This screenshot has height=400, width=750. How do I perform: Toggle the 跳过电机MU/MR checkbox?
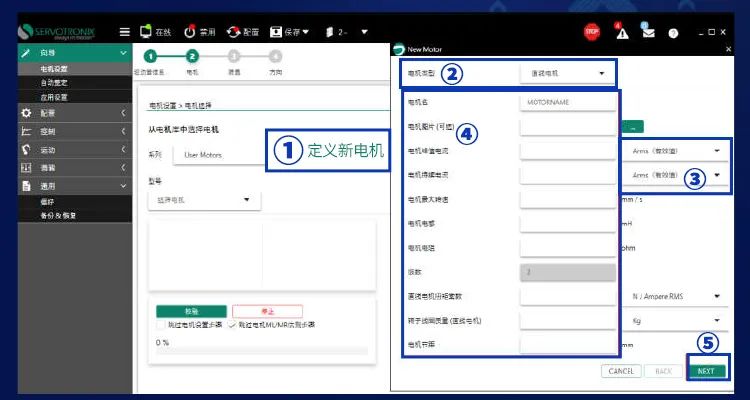[x=232, y=324]
